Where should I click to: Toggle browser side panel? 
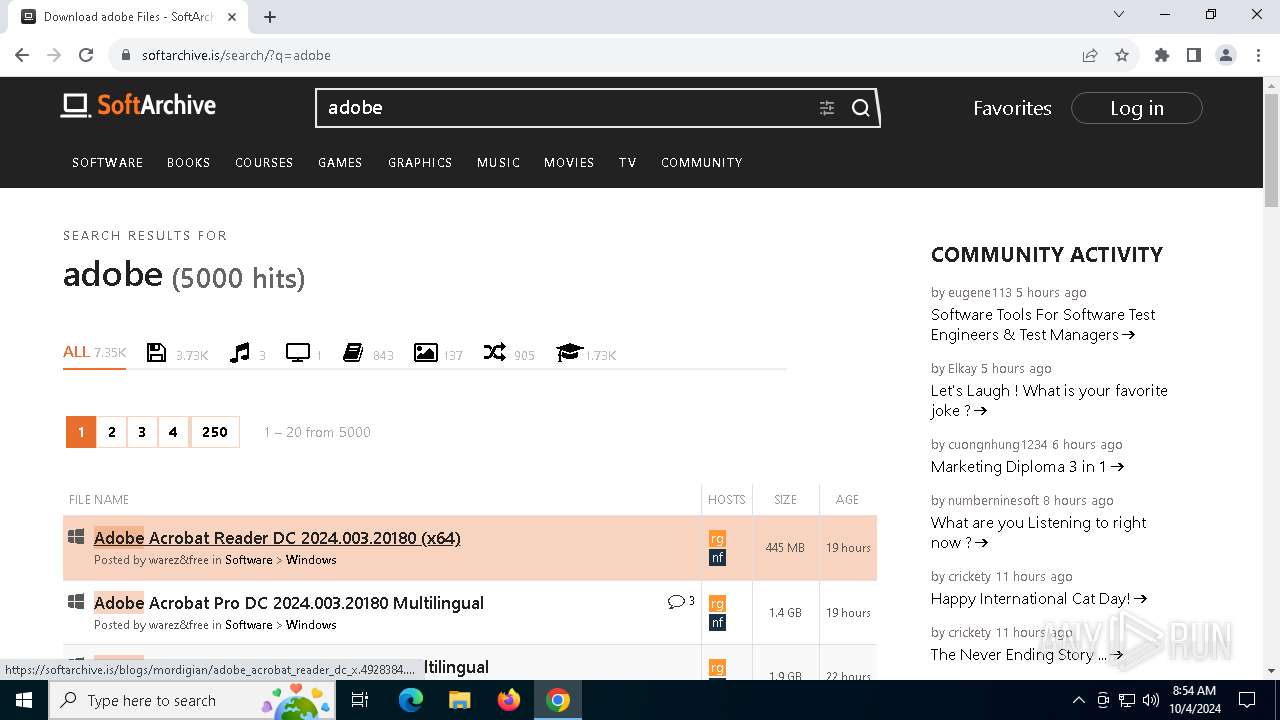(1194, 55)
